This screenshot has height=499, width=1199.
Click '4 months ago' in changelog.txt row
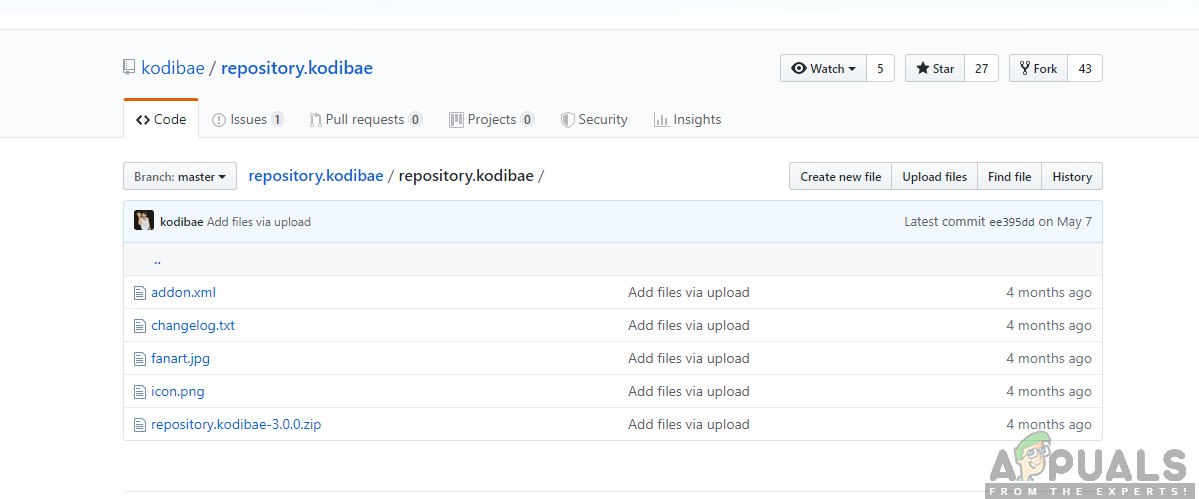point(1048,326)
